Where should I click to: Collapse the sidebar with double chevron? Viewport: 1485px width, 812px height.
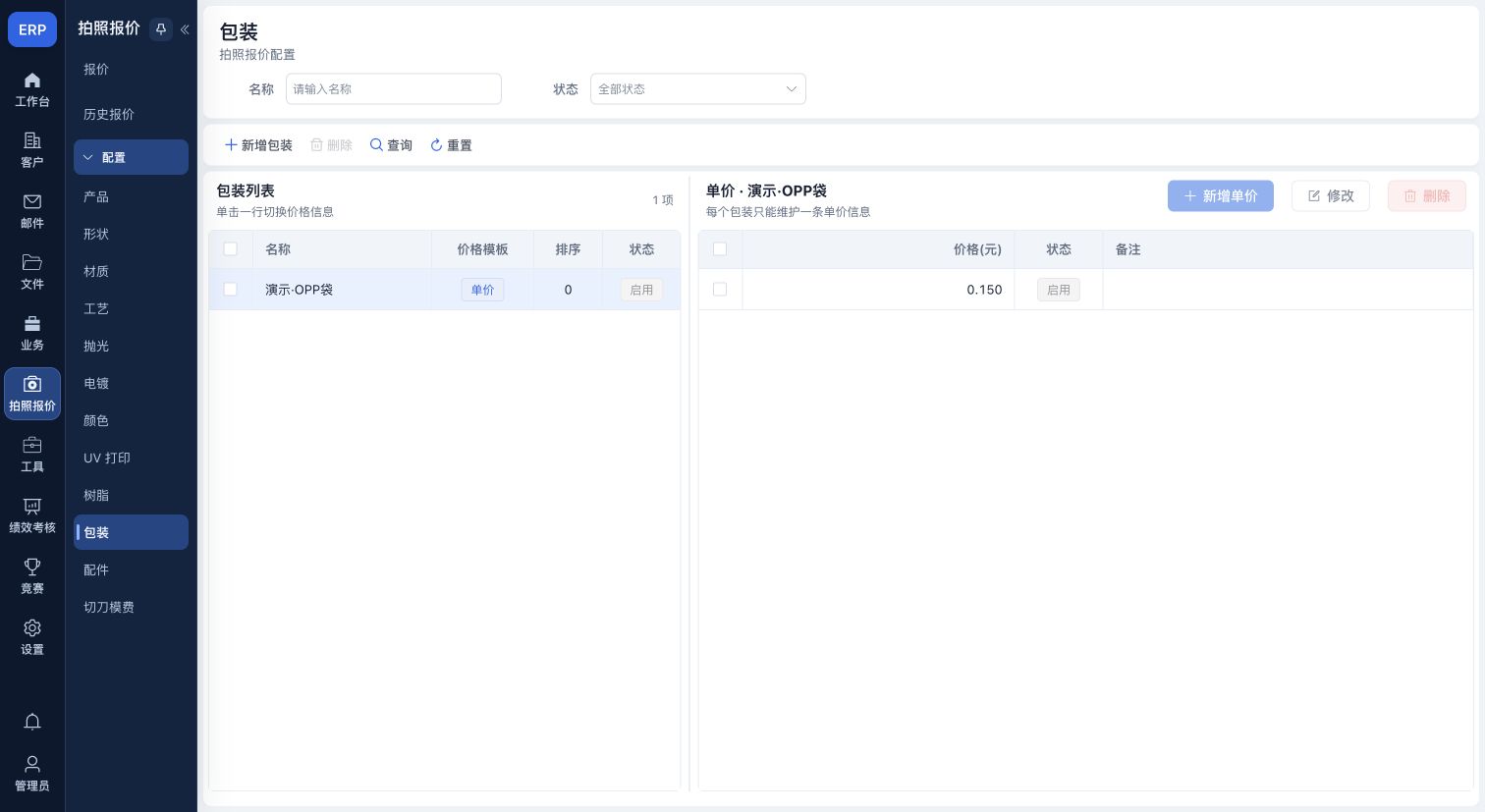185,29
